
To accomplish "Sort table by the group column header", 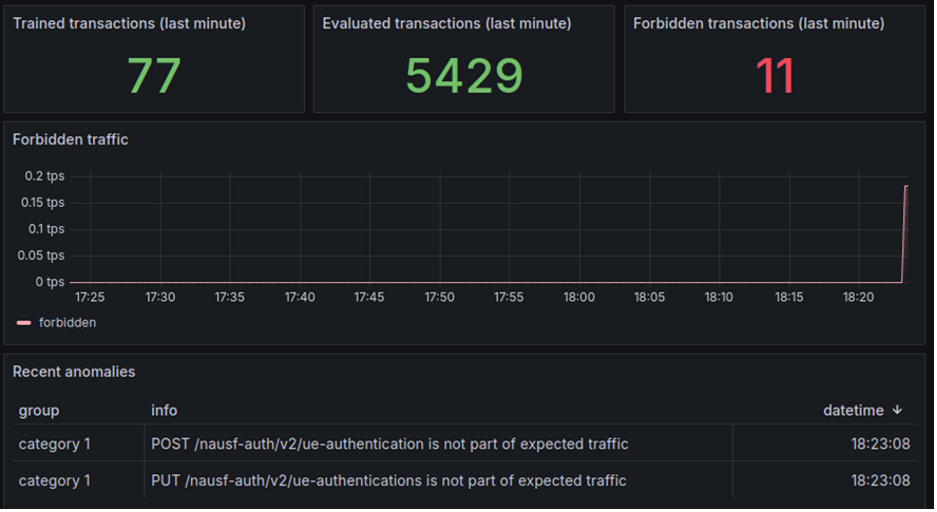I will point(39,410).
